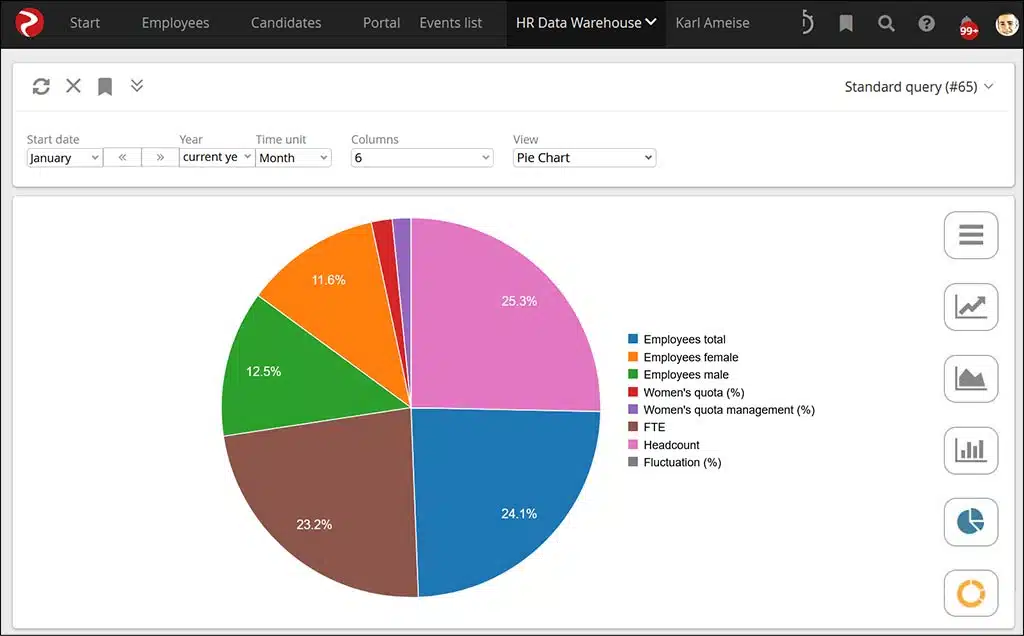Image resolution: width=1024 pixels, height=636 pixels.
Task: Close the query with the X icon
Action: click(x=72, y=86)
